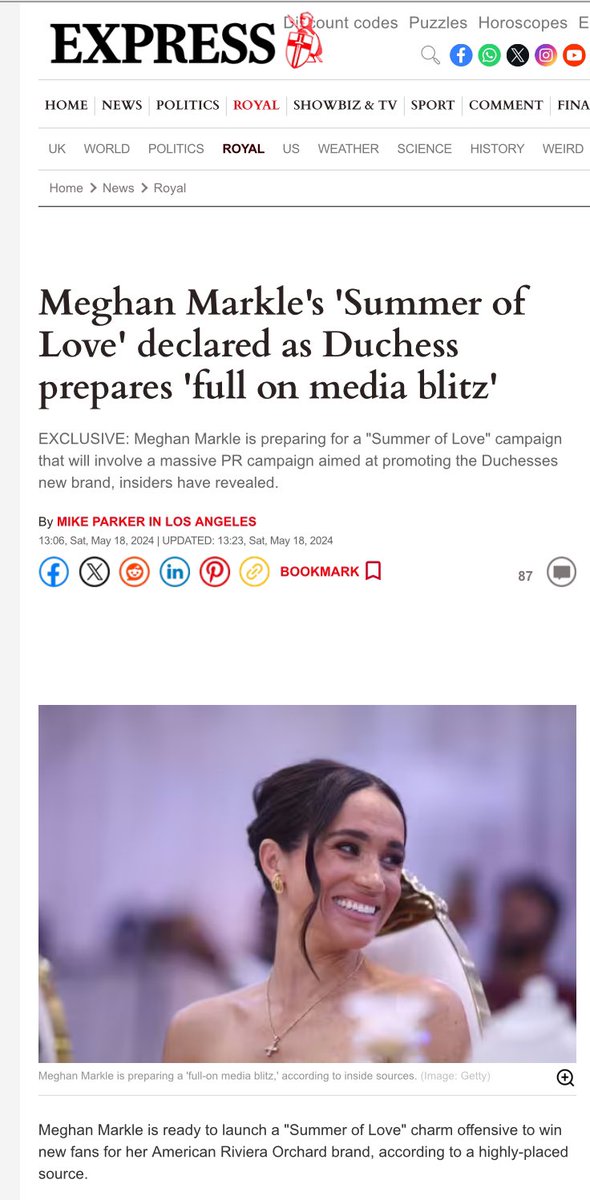
Task: Select ROYAL in main navigation
Action: pyautogui.click(x=256, y=105)
